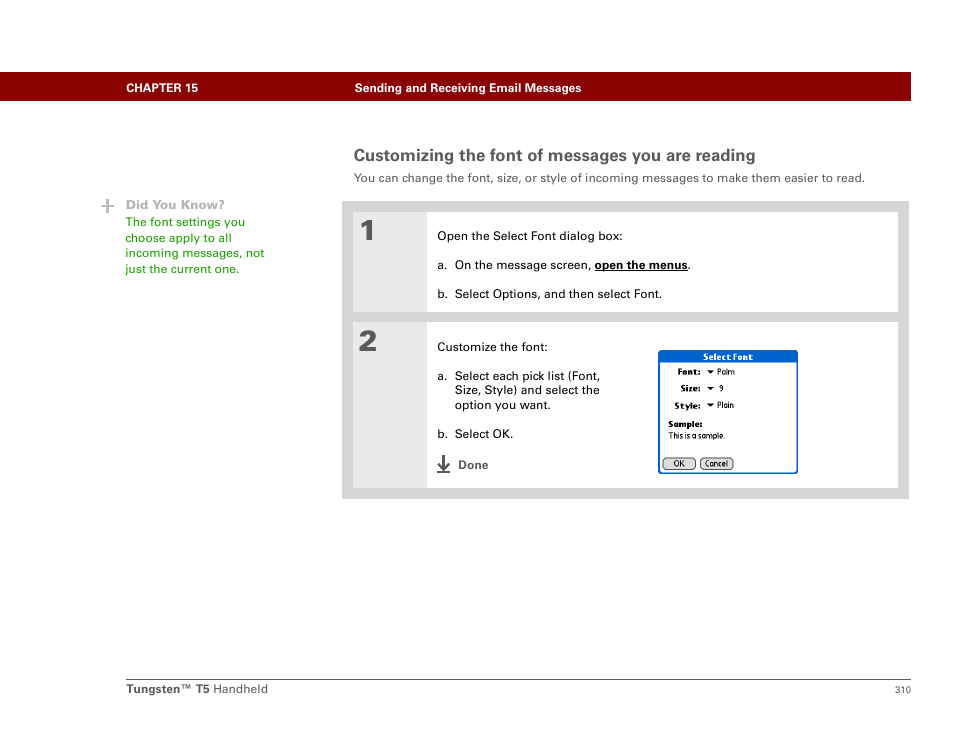Click the 'Size:' label in dialog
The height and width of the screenshot is (738, 954).
pos(690,388)
